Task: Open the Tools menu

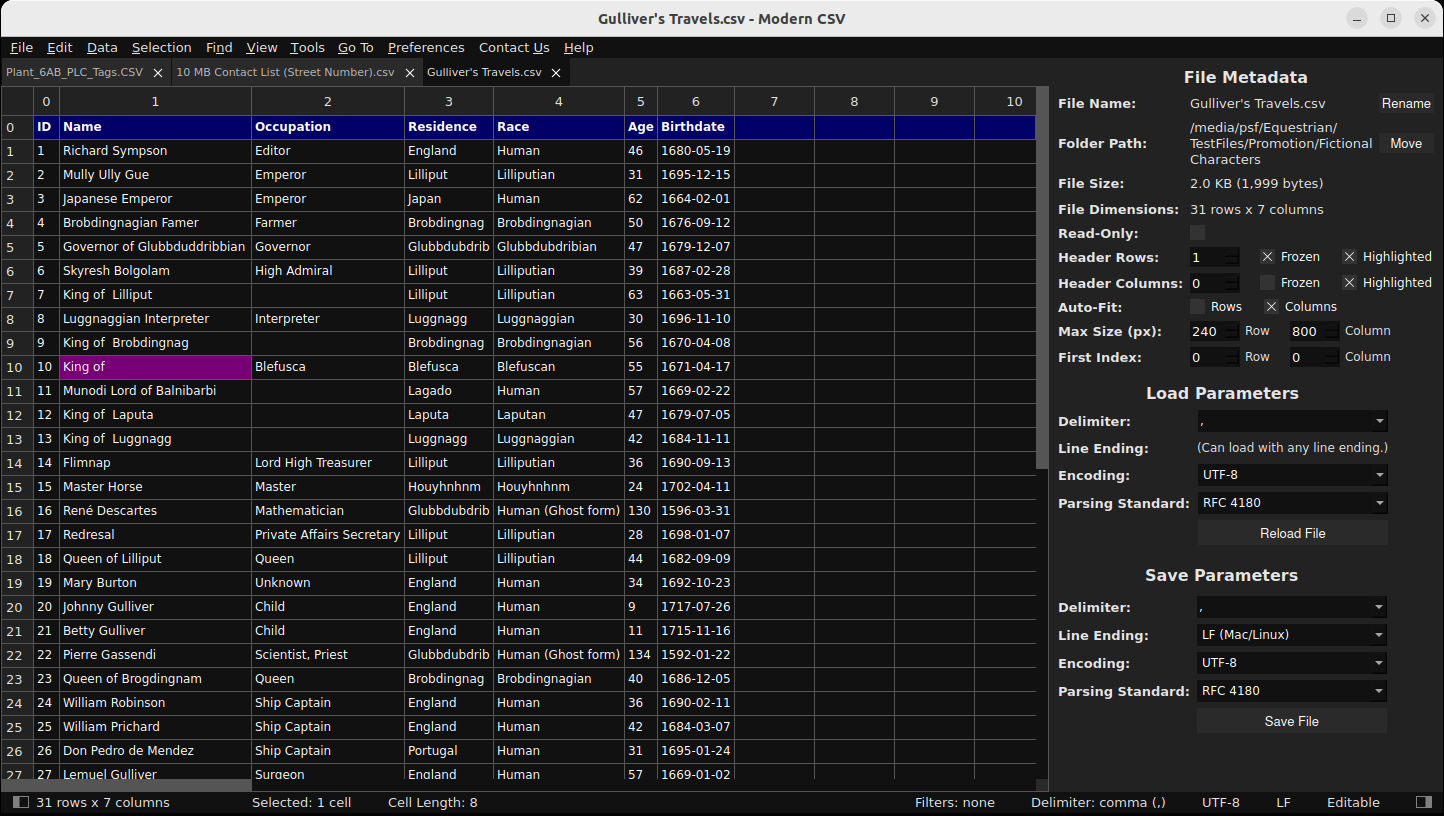Action: pyautogui.click(x=308, y=48)
